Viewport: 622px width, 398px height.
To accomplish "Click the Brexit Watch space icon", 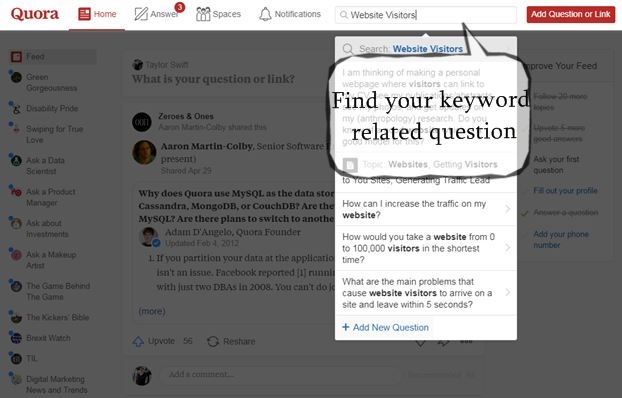I will (16, 338).
